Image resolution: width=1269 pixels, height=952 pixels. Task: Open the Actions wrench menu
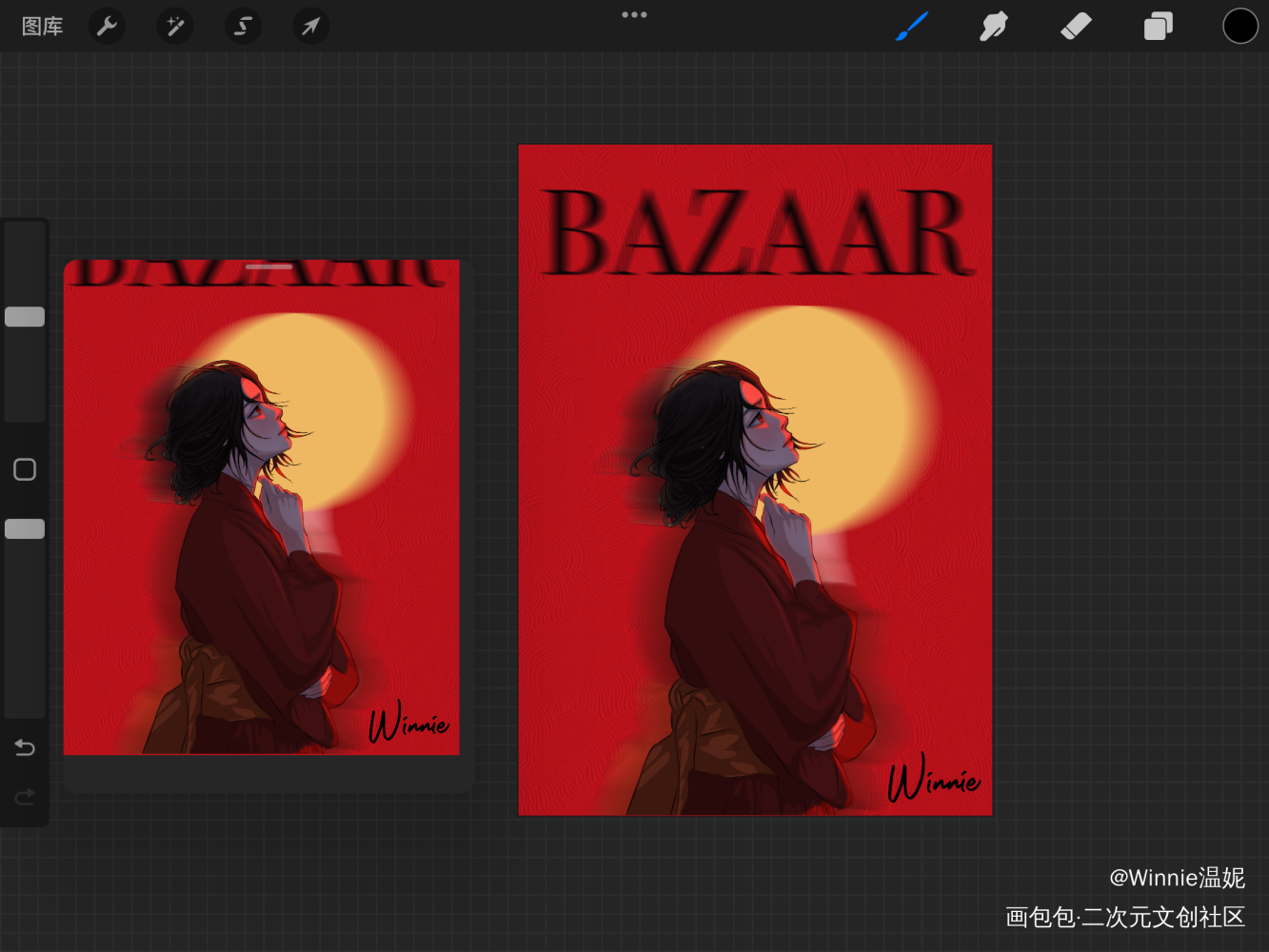click(x=107, y=26)
